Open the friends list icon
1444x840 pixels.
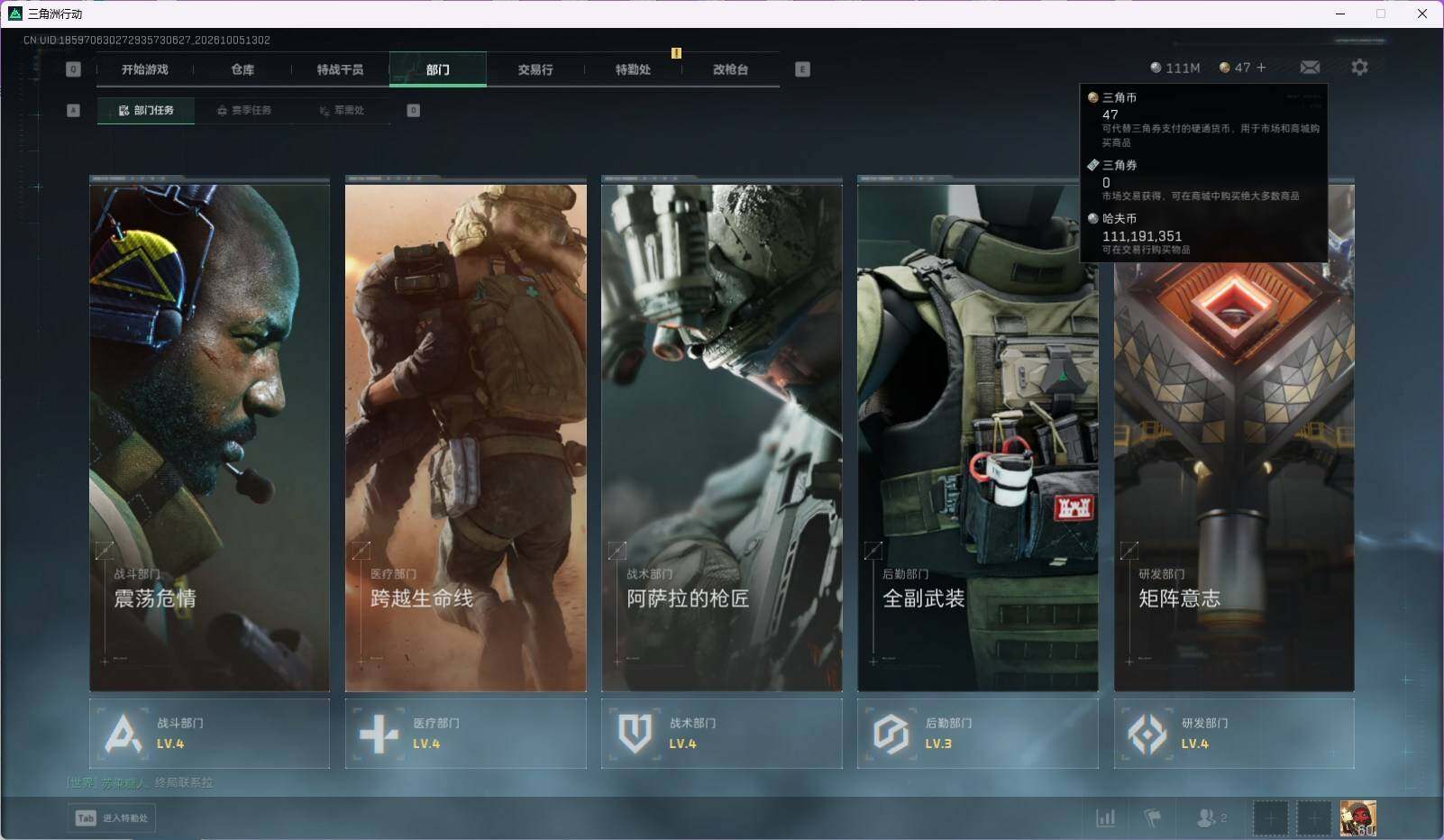pyautogui.click(x=1211, y=817)
